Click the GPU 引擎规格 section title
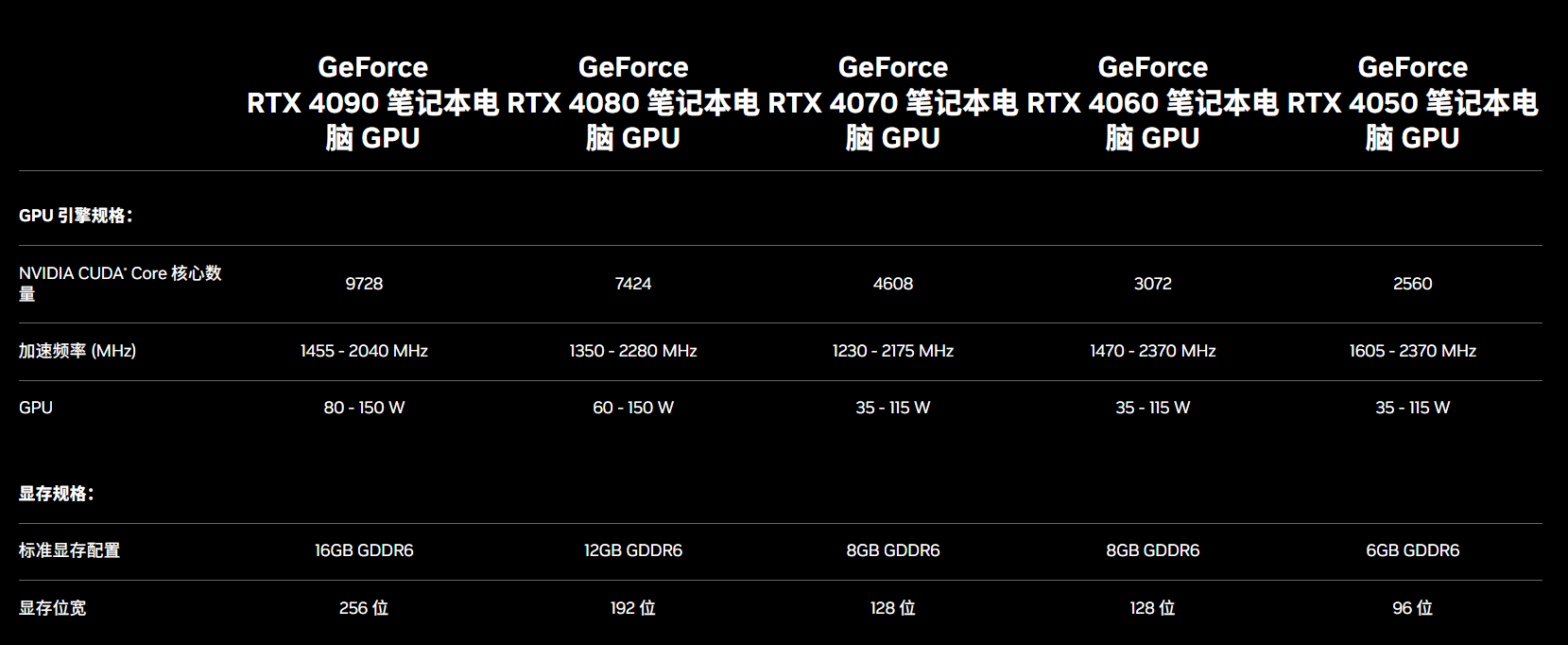 tap(76, 216)
